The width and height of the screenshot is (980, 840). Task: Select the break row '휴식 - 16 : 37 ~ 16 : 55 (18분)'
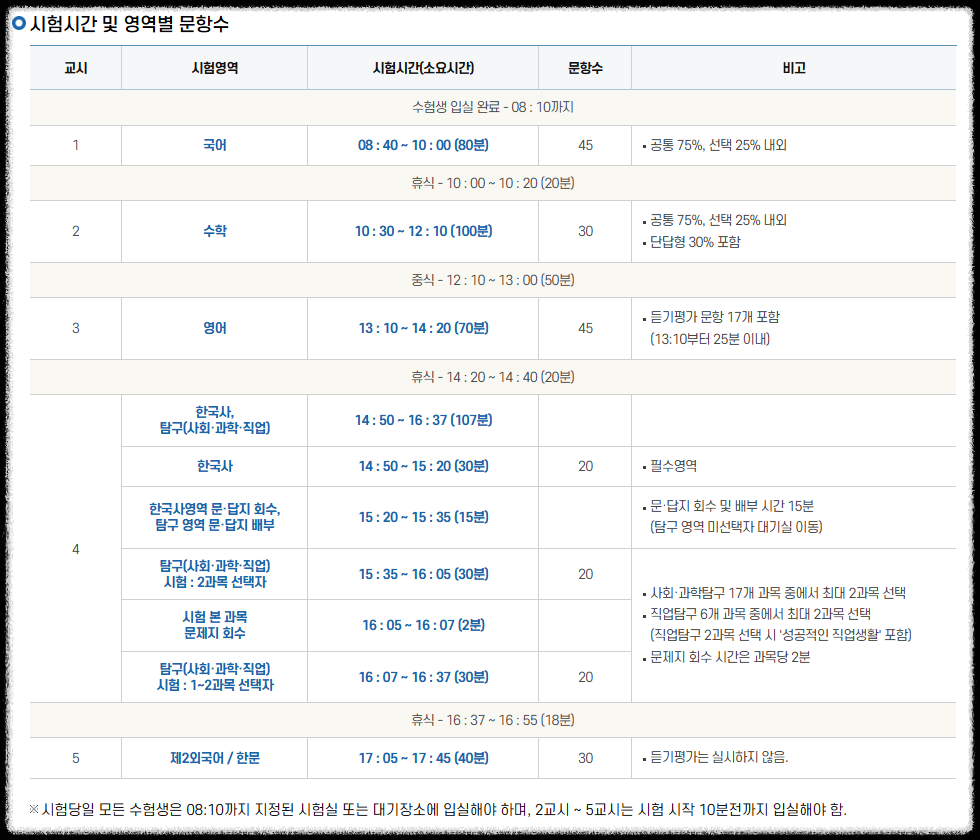(492, 720)
